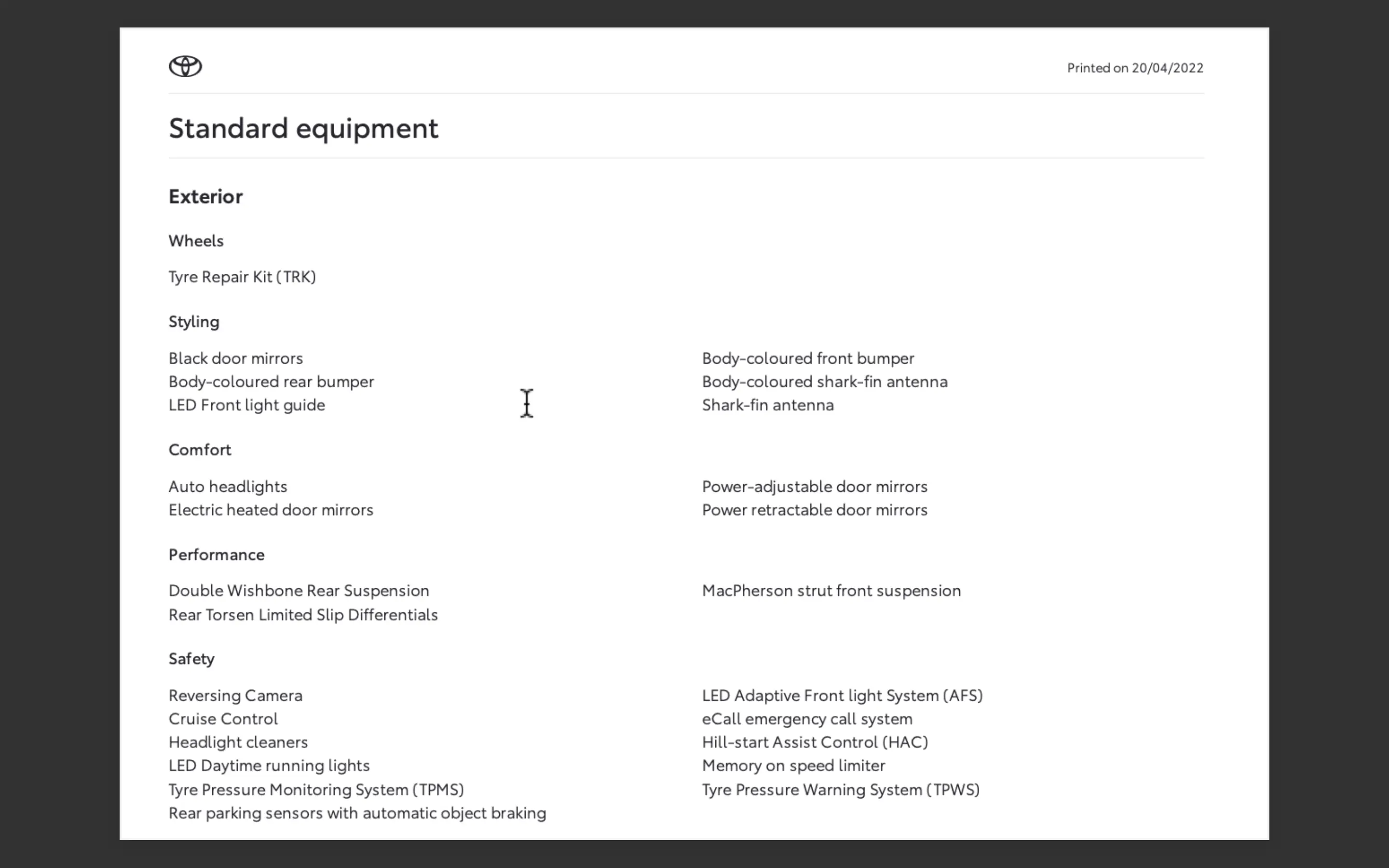Click 'Body-coloured front bumper' entry
This screenshot has width=1389, height=868.
(808, 358)
